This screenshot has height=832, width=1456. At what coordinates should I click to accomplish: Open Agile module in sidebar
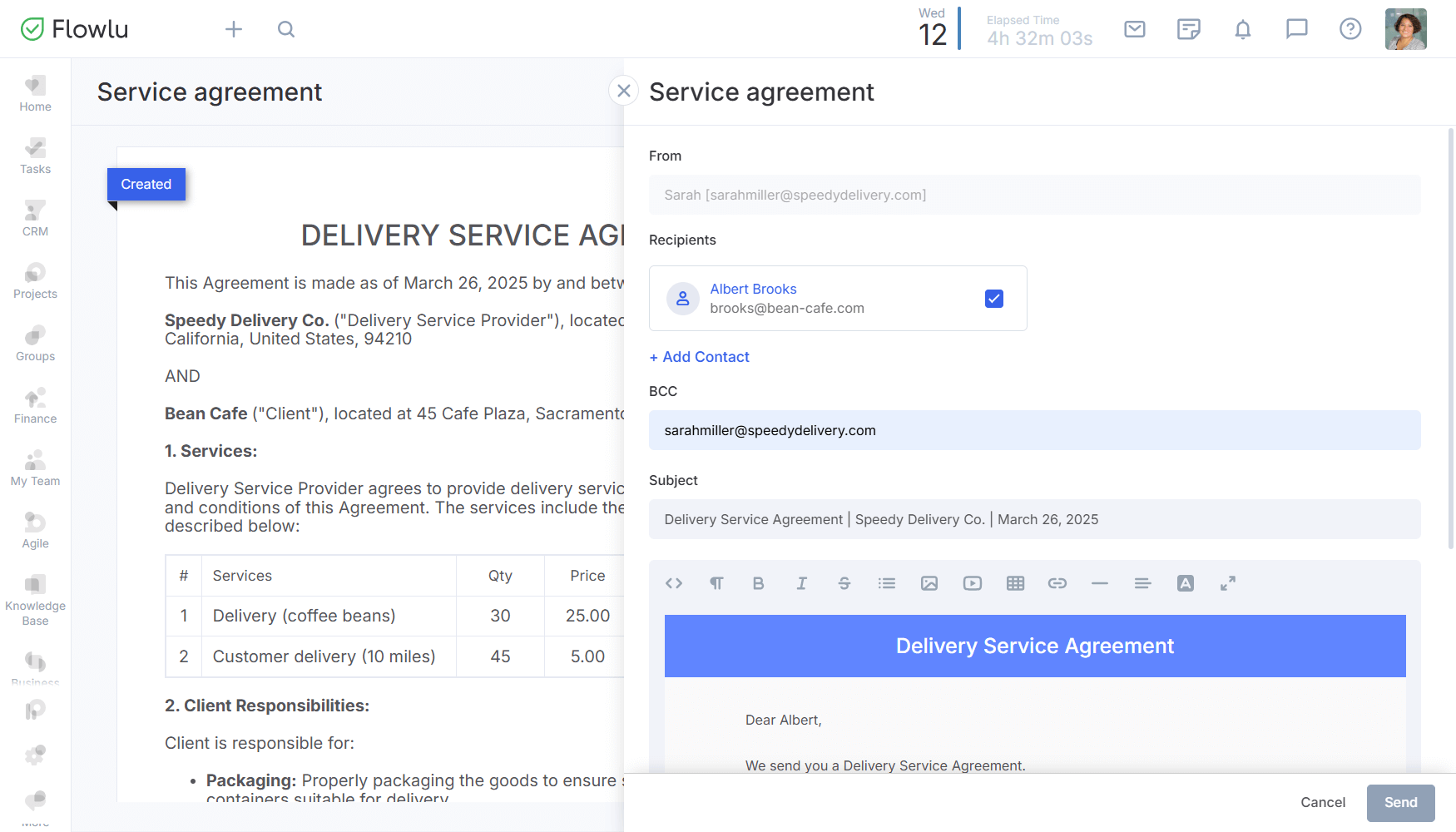pos(35,531)
